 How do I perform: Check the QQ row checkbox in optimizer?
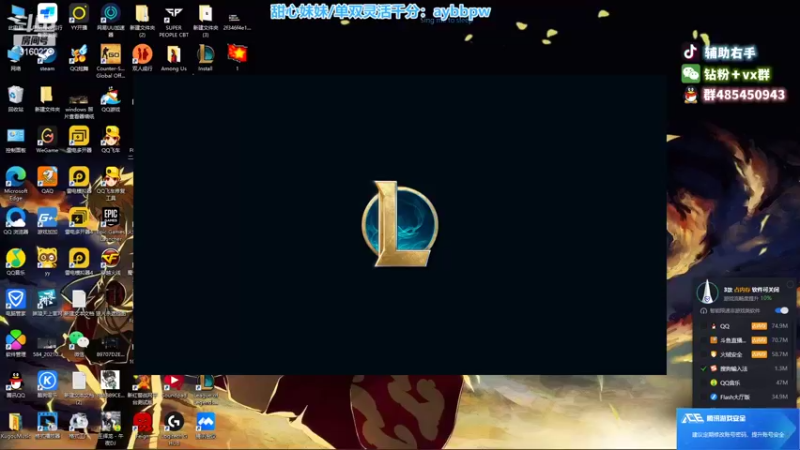[704, 326]
